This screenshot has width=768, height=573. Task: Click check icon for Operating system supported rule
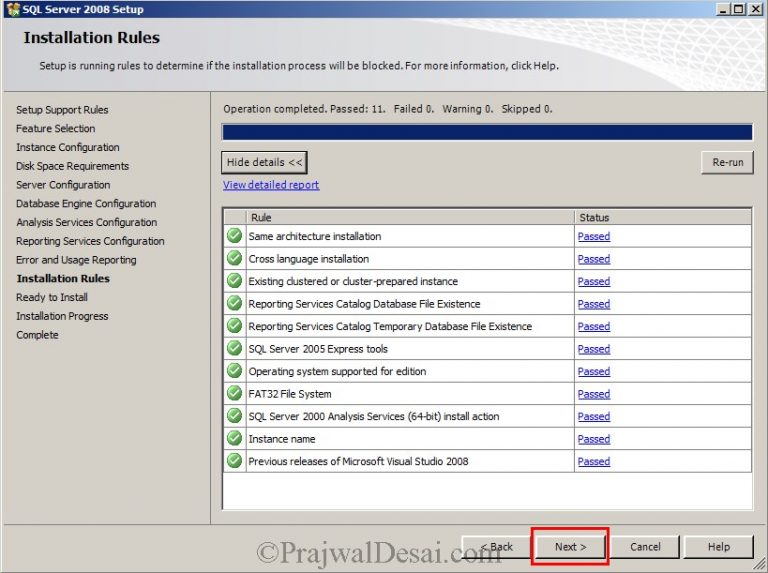(x=235, y=371)
